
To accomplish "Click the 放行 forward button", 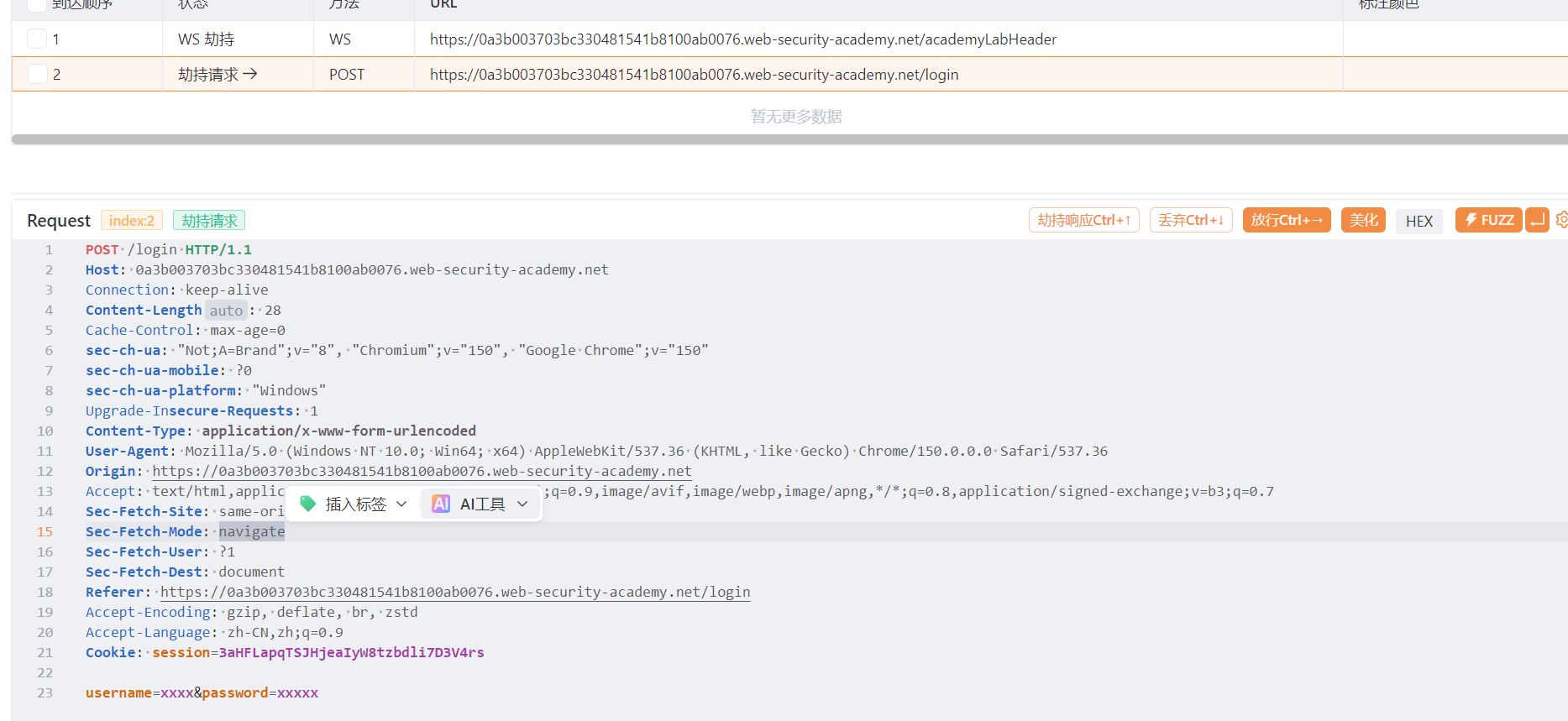I will pyautogui.click(x=1287, y=220).
